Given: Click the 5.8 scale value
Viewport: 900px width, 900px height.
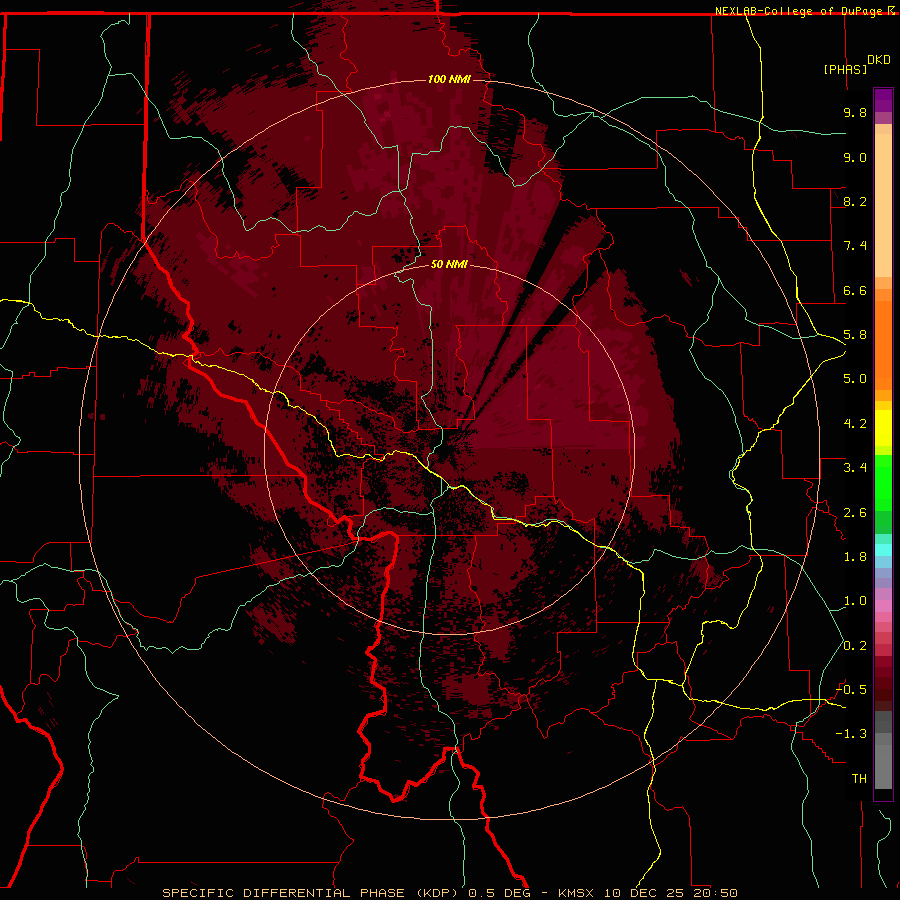Looking at the screenshot, I should [x=855, y=335].
